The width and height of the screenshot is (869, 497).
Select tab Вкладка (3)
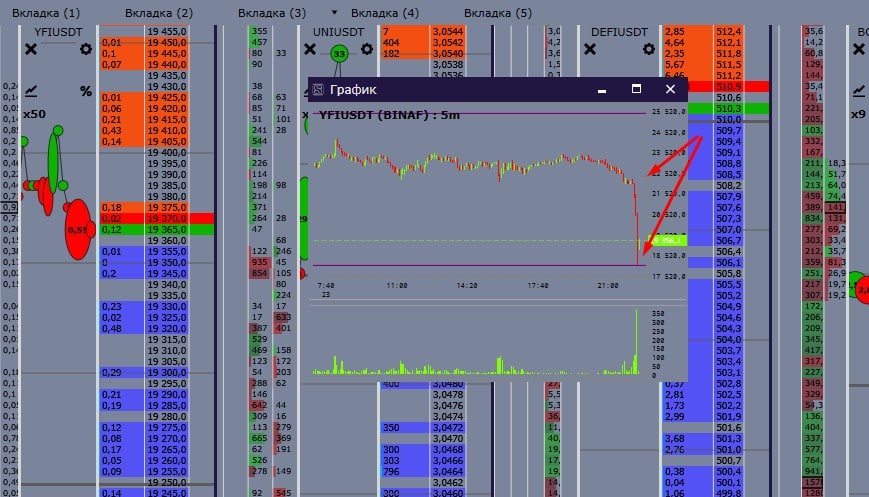[272, 12]
